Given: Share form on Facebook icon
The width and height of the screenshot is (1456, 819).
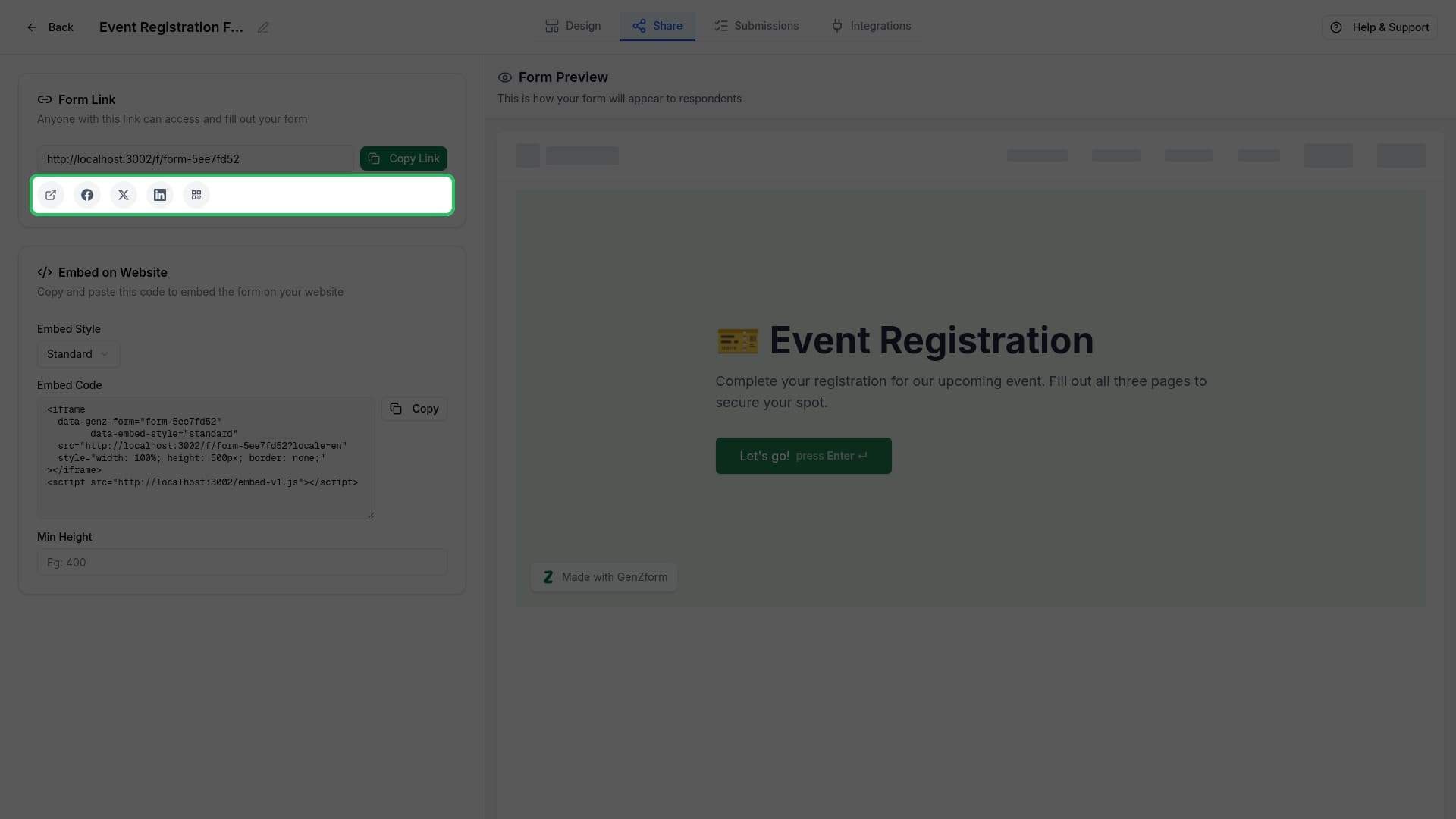Looking at the screenshot, I should pos(87,195).
